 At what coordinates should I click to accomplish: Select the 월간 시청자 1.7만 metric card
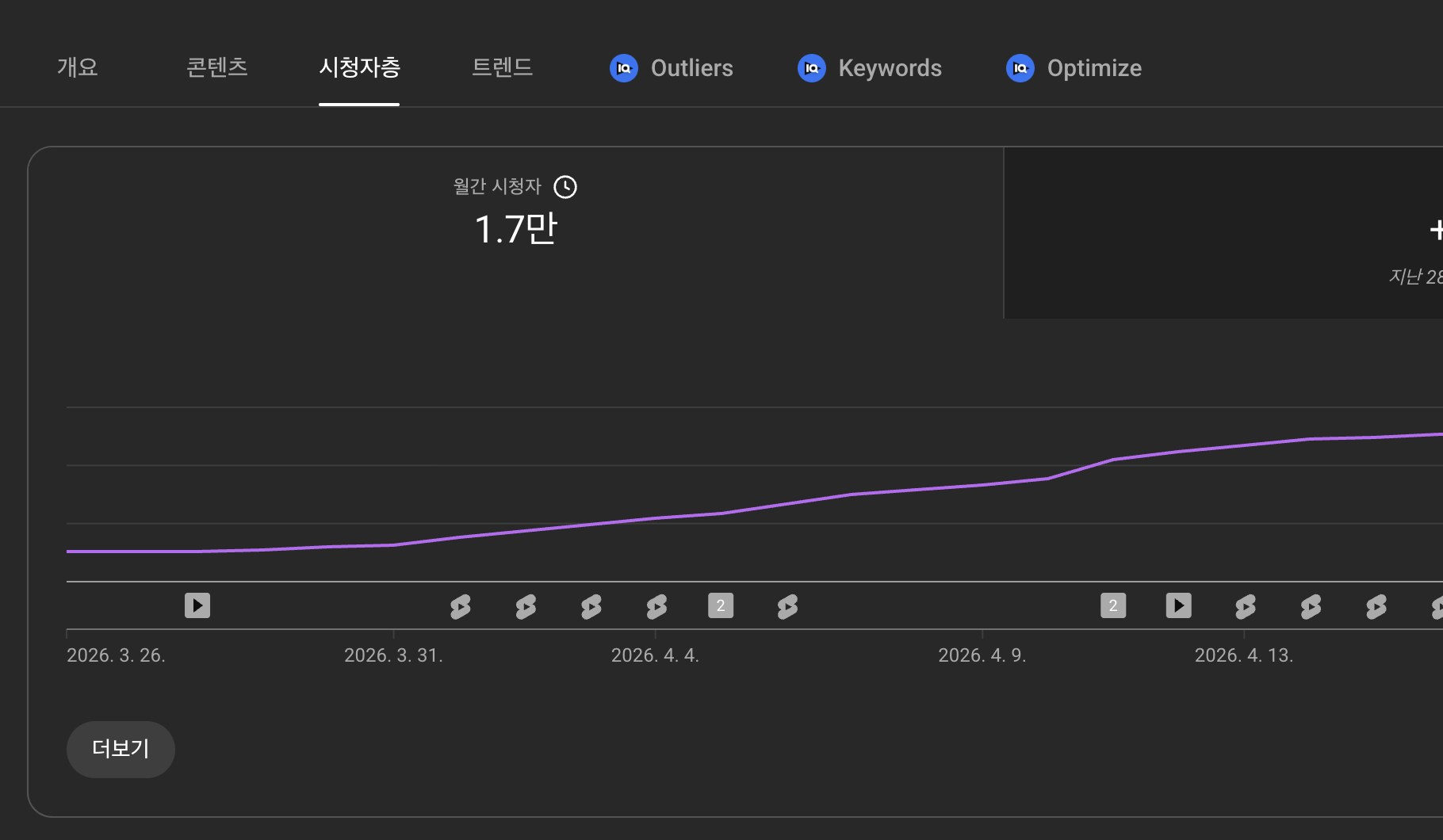pos(515,232)
